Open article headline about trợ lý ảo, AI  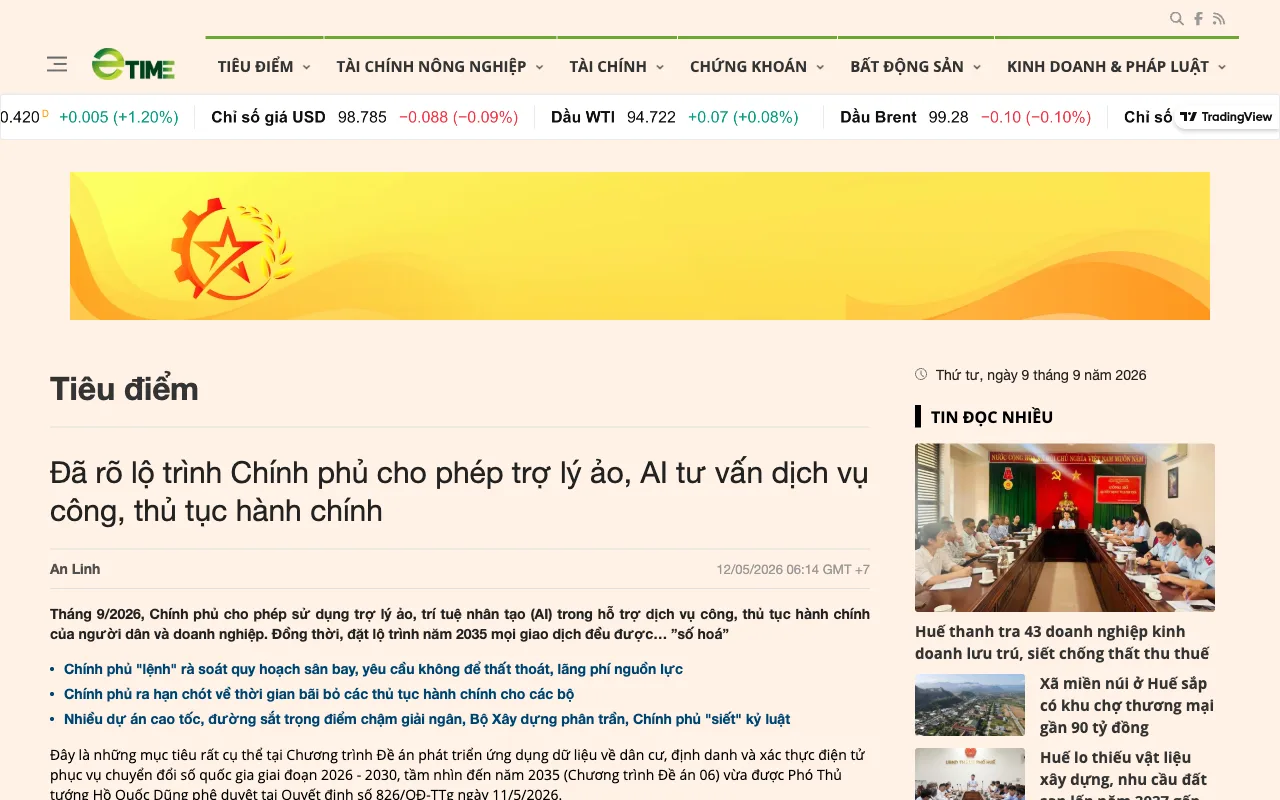tap(459, 491)
